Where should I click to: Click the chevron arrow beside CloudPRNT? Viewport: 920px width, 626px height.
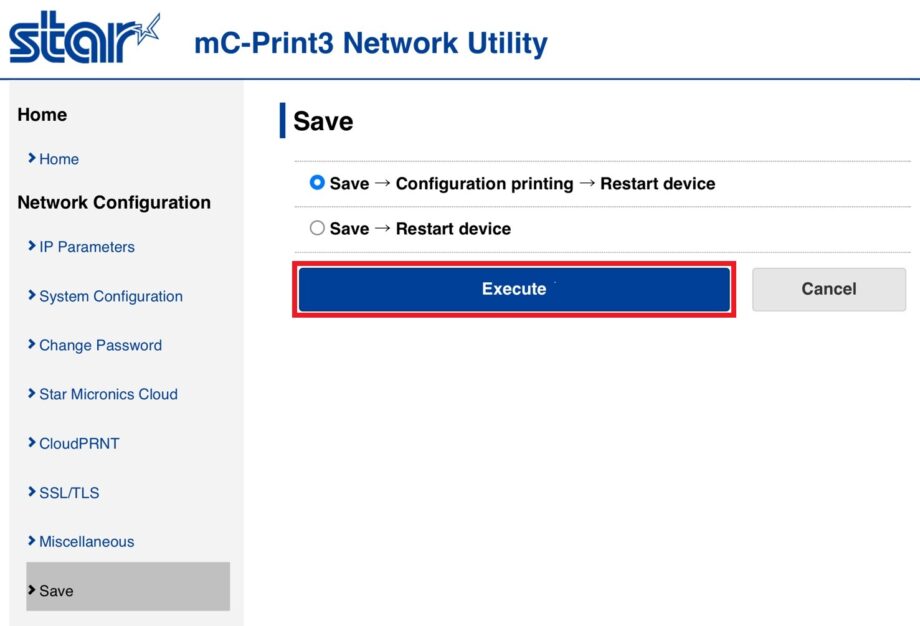click(x=32, y=443)
